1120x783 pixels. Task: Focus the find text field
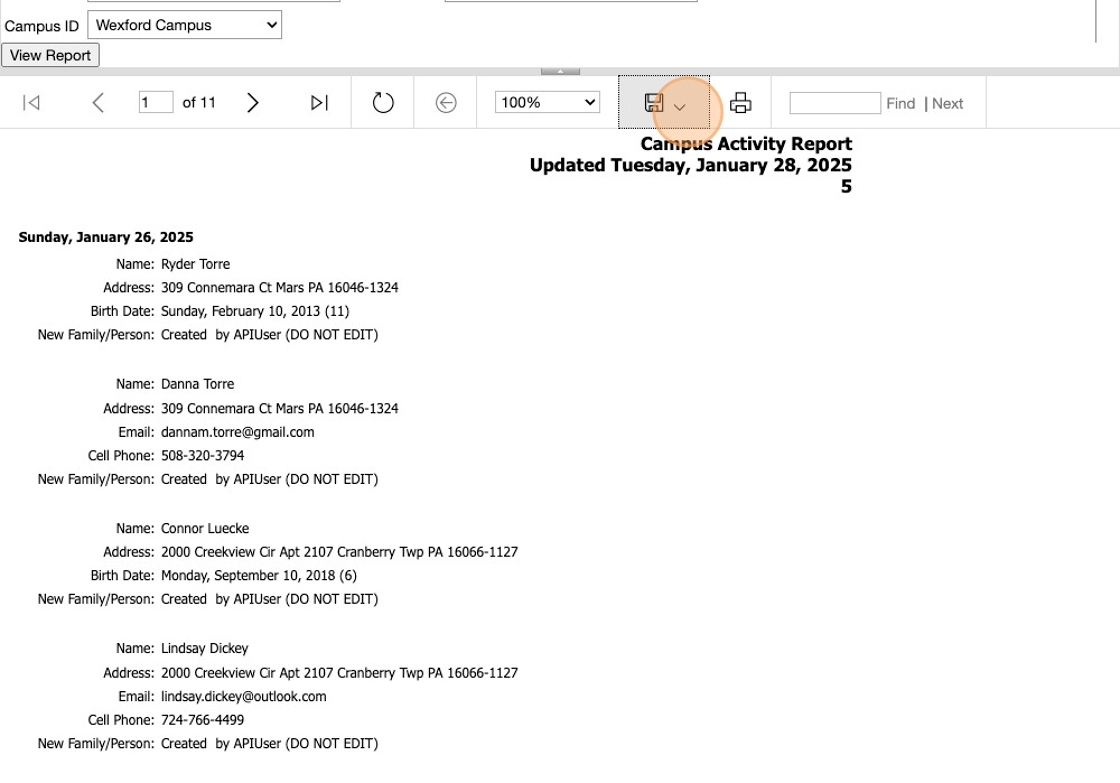click(835, 103)
